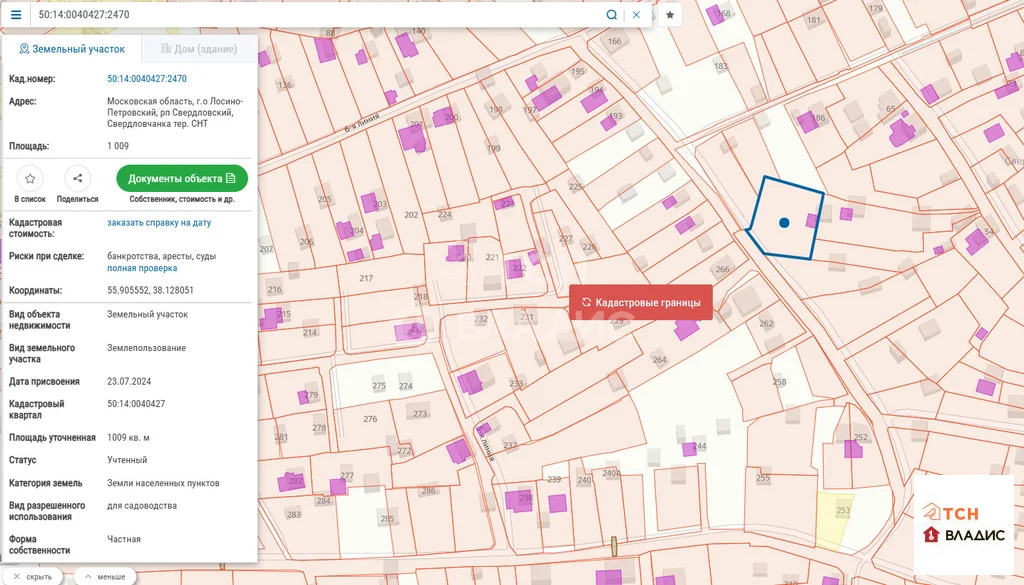The height and width of the screenshot is (585, 1024).
Task: Hide the panel with скрыть button
Action: (x=33, y=577)
